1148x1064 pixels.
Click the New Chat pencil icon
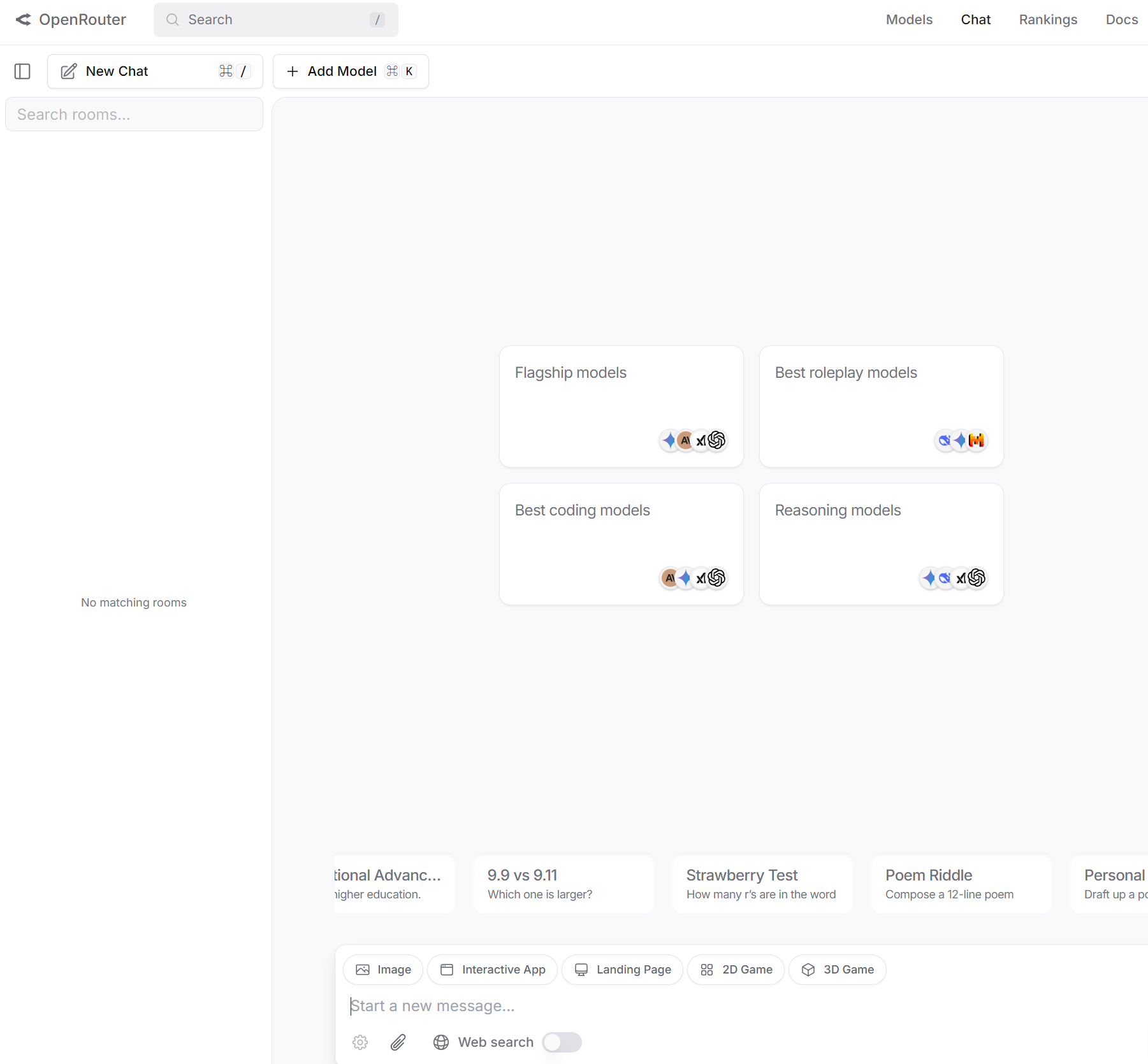(x=69, y=71)
